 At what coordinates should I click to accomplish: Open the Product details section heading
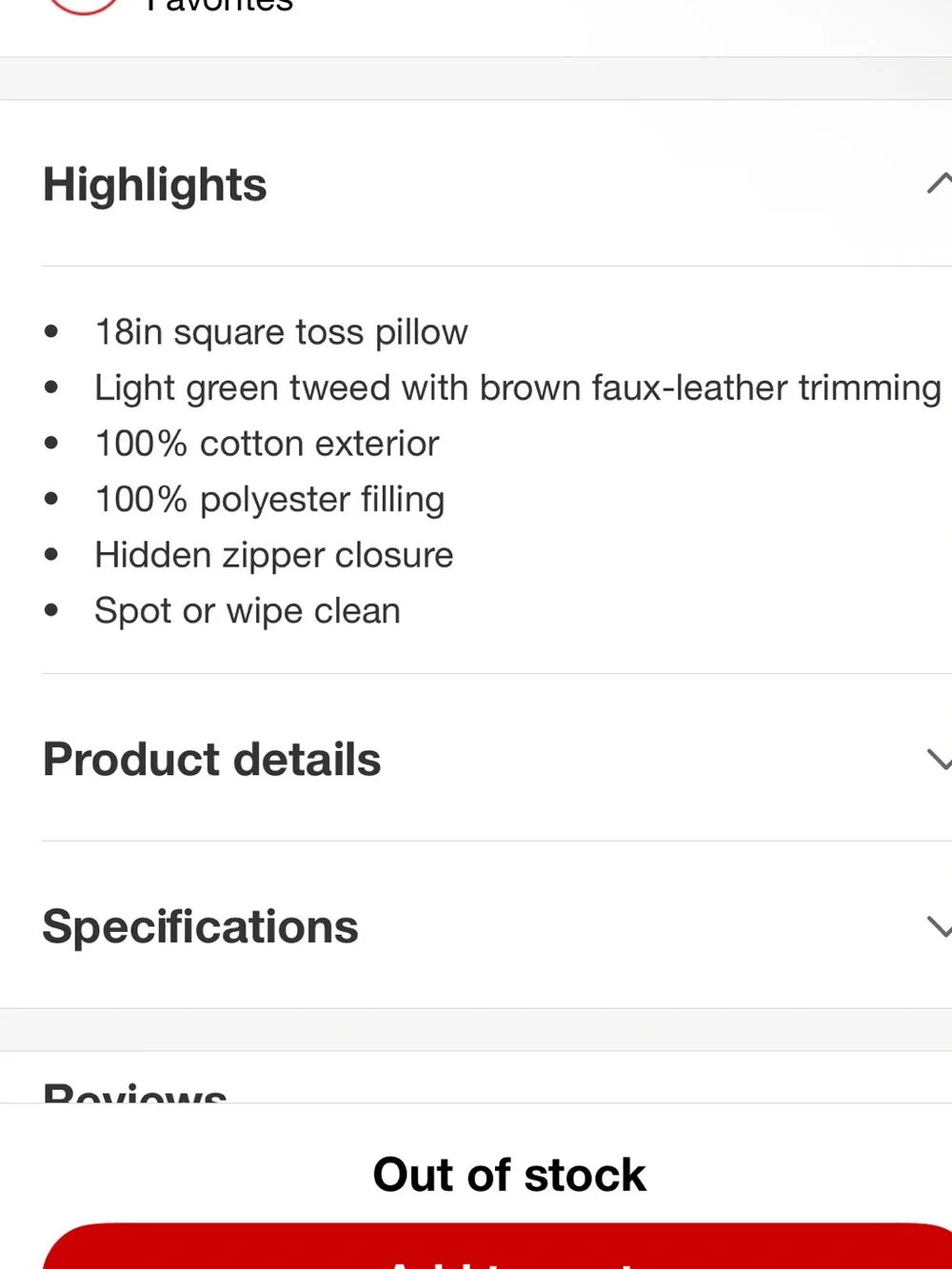coord(211,759)
